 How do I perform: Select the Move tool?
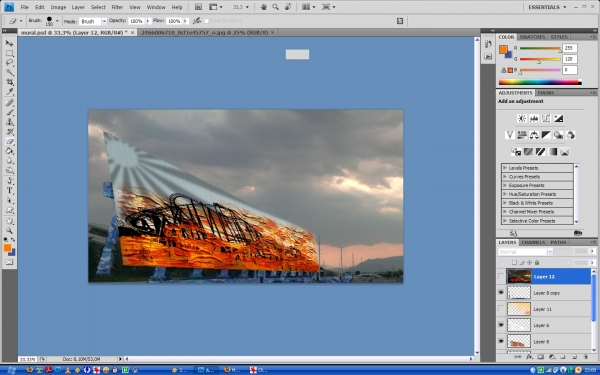point(9,43)
